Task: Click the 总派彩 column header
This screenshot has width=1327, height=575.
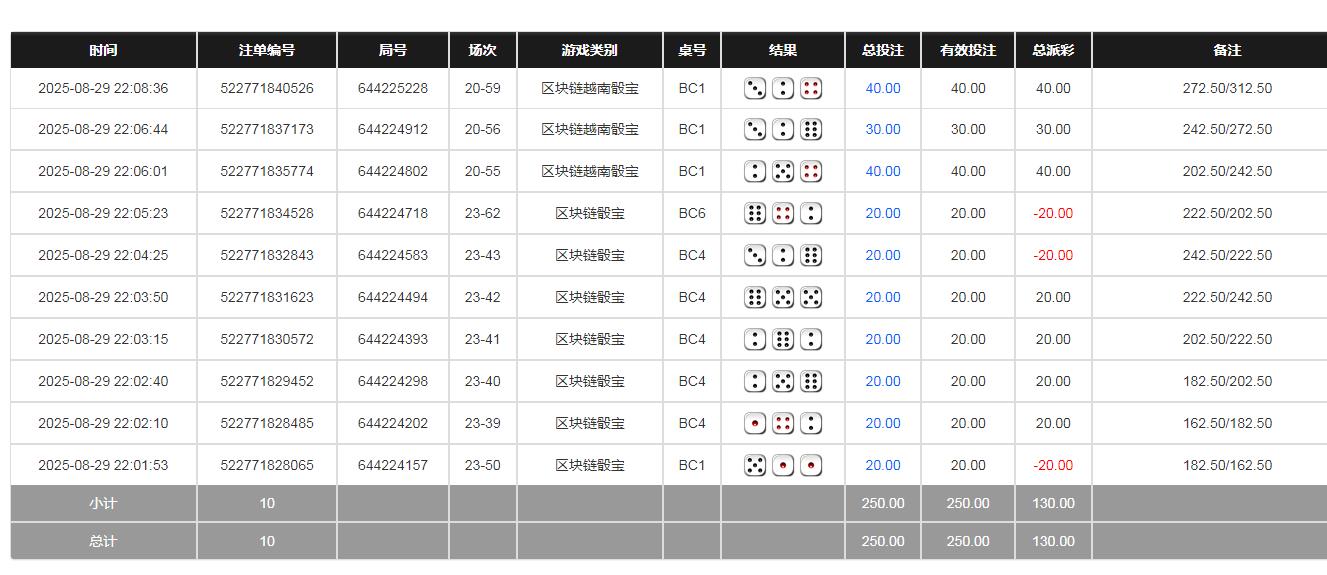Action: [x=1052, y=50]
